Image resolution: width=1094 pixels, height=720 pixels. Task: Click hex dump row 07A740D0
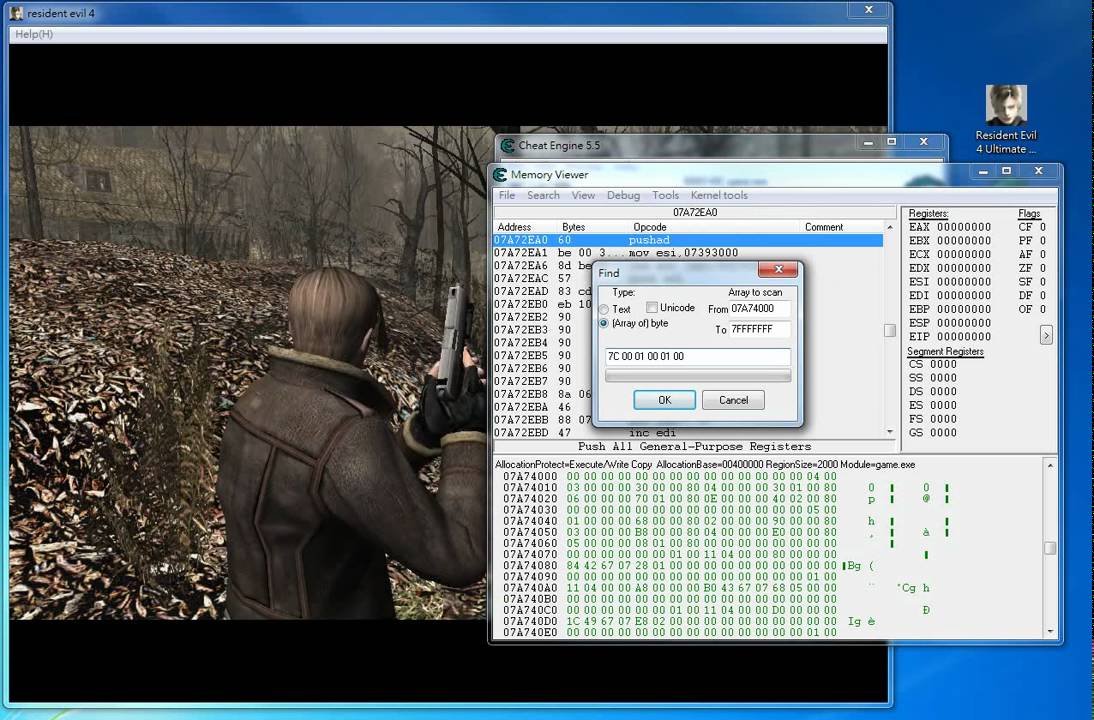(x=670, y=621)
